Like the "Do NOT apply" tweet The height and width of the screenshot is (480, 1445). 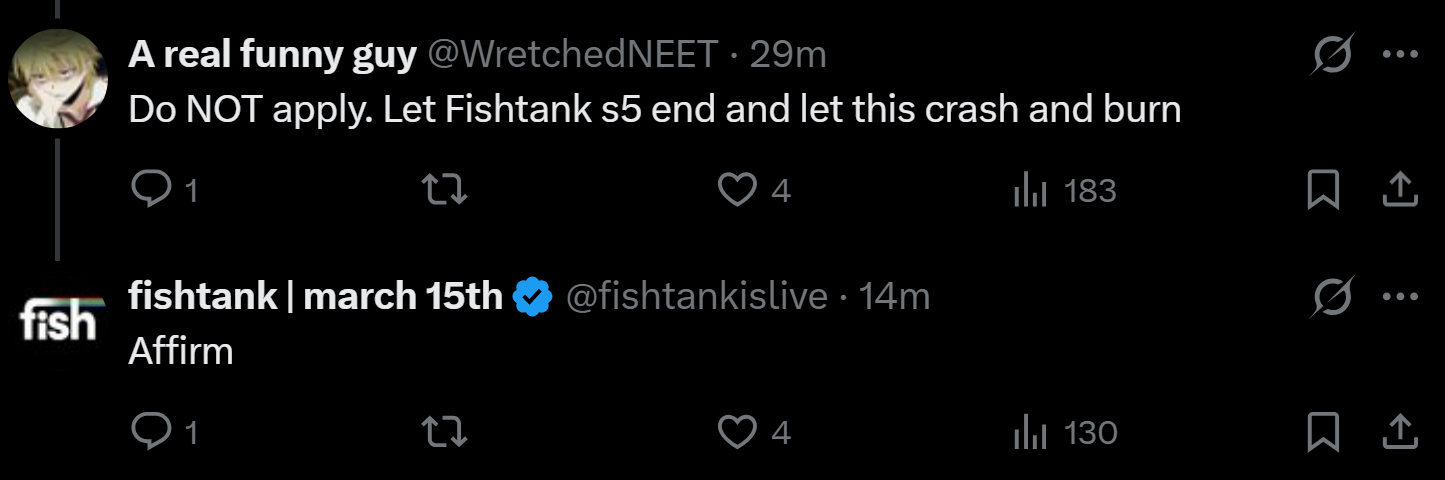pyautogui.click(x=738, y=190)
